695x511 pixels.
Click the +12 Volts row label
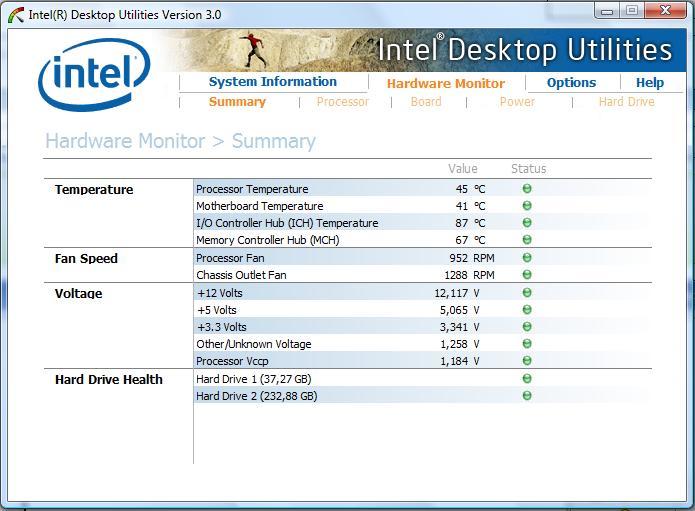coord(220,293)
